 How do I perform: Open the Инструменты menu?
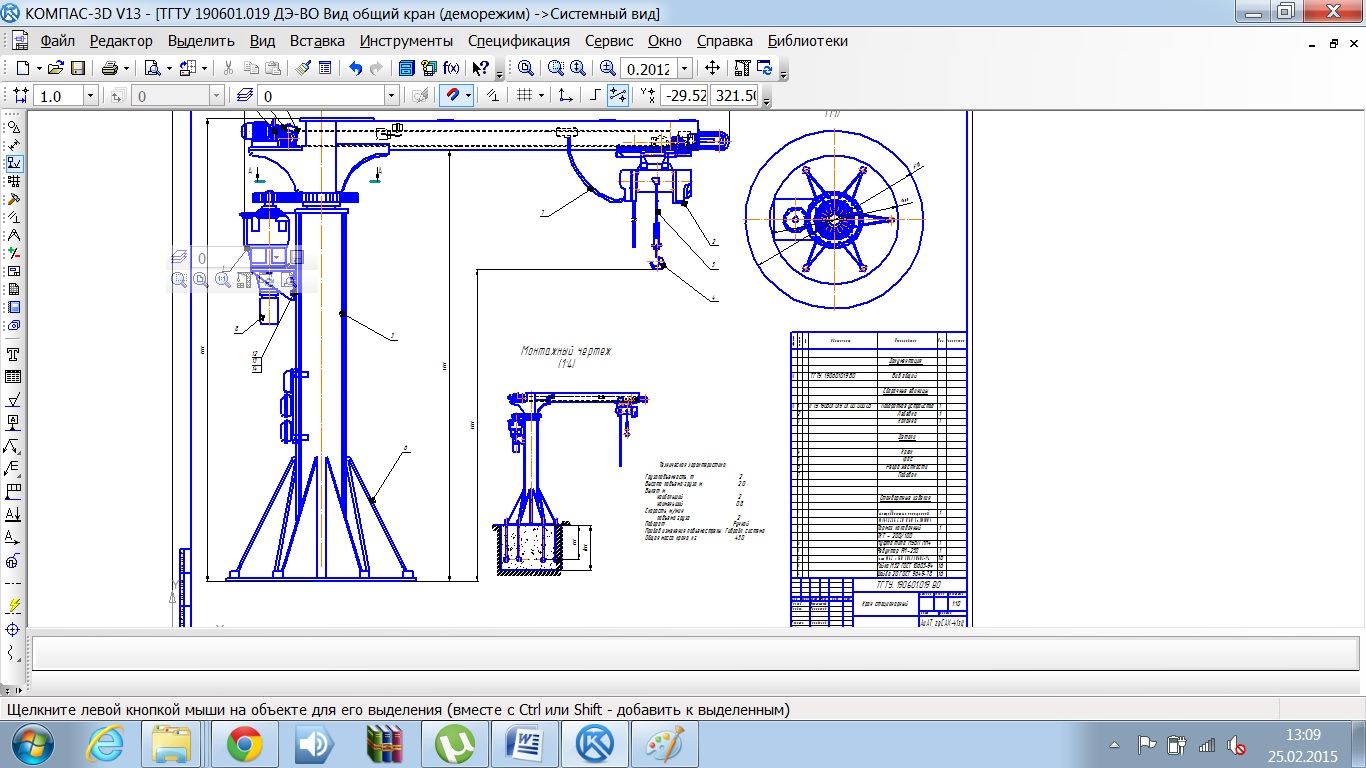(x=406, y=41)
